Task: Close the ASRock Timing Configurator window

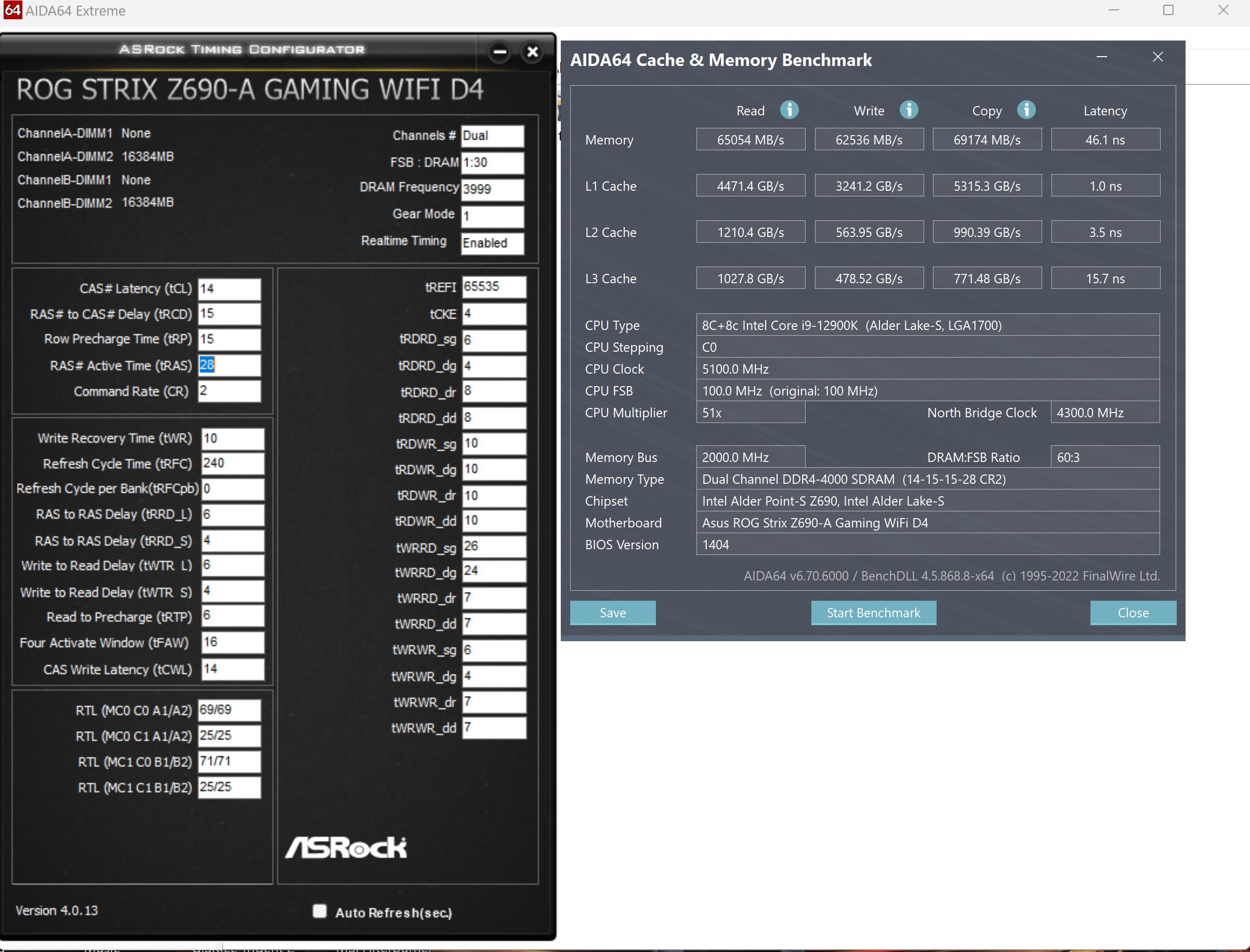Action: click(x=532, y=52)
